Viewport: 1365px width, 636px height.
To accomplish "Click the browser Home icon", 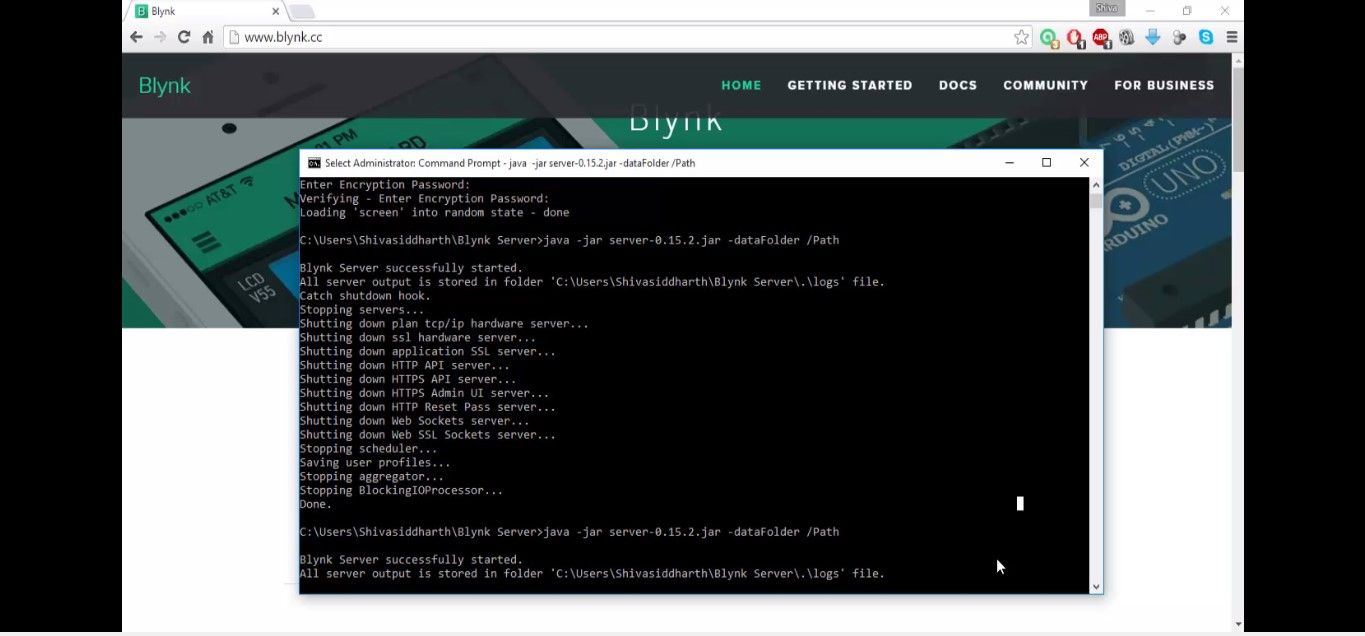I will point(208,36).
